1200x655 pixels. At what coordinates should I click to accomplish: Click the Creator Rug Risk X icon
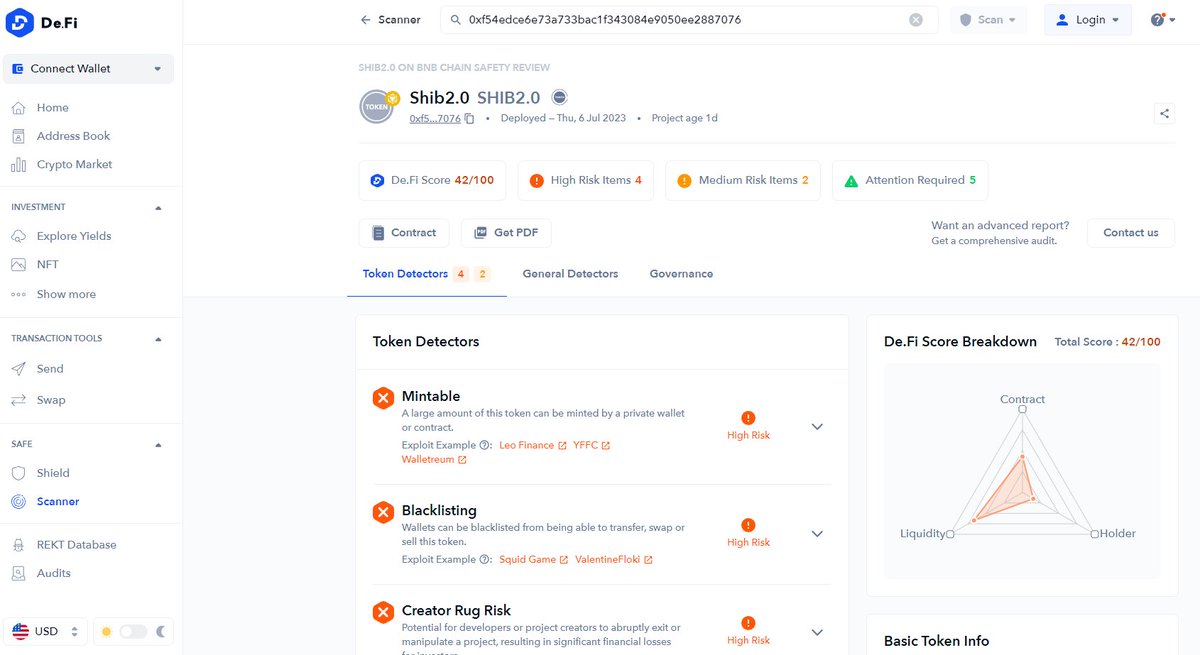coord(383,612)
